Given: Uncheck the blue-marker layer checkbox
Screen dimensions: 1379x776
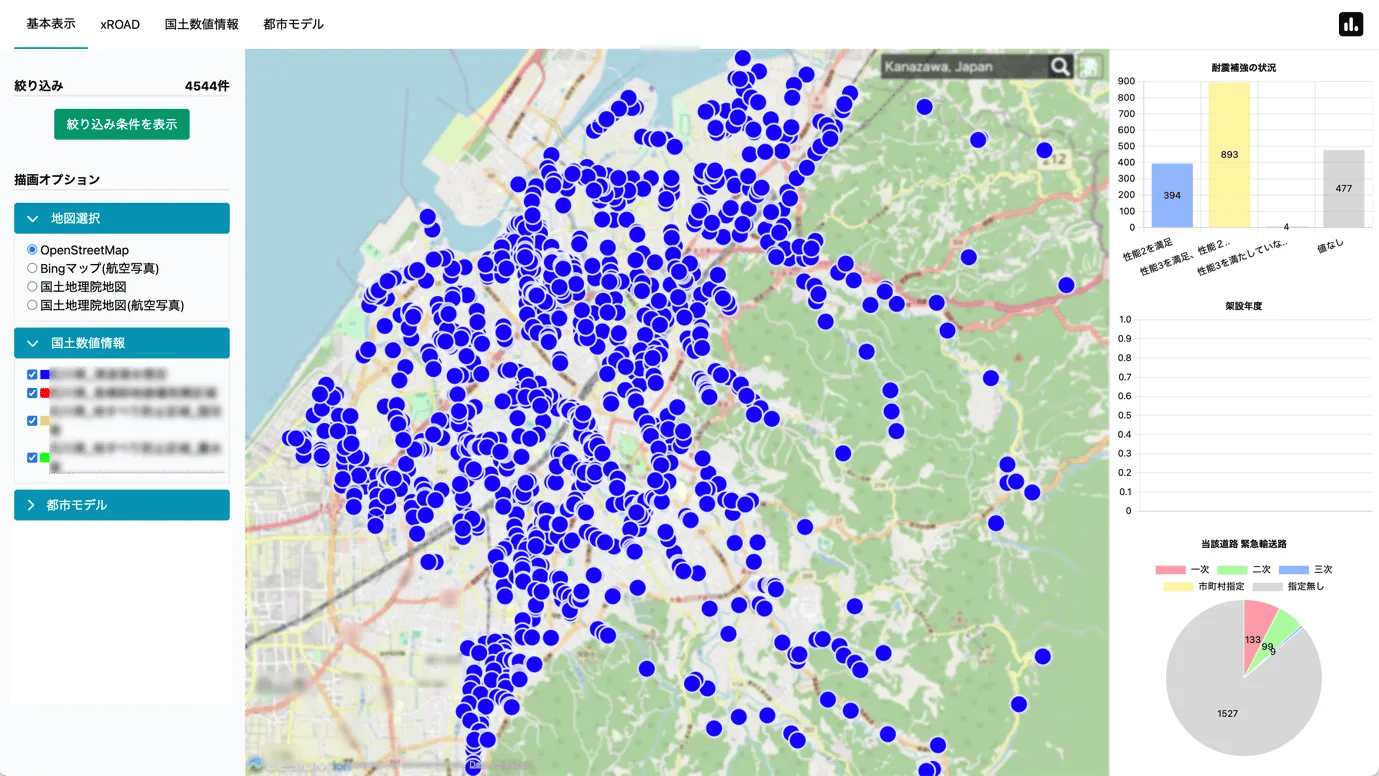Looking at the screenshot, I should [x=32, y=374].
